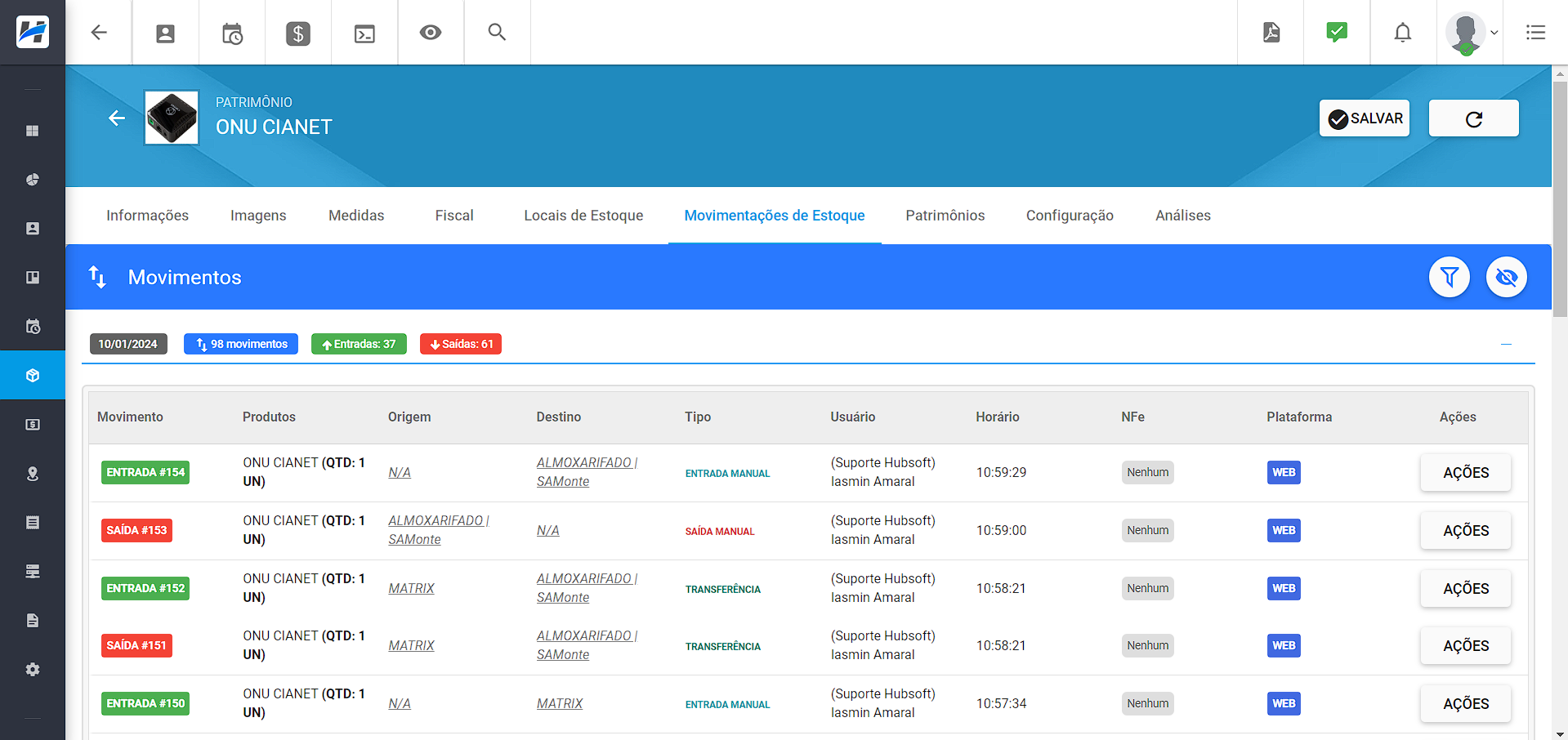Open AÇÕES for SAÍDA #151

point(1466,646)
